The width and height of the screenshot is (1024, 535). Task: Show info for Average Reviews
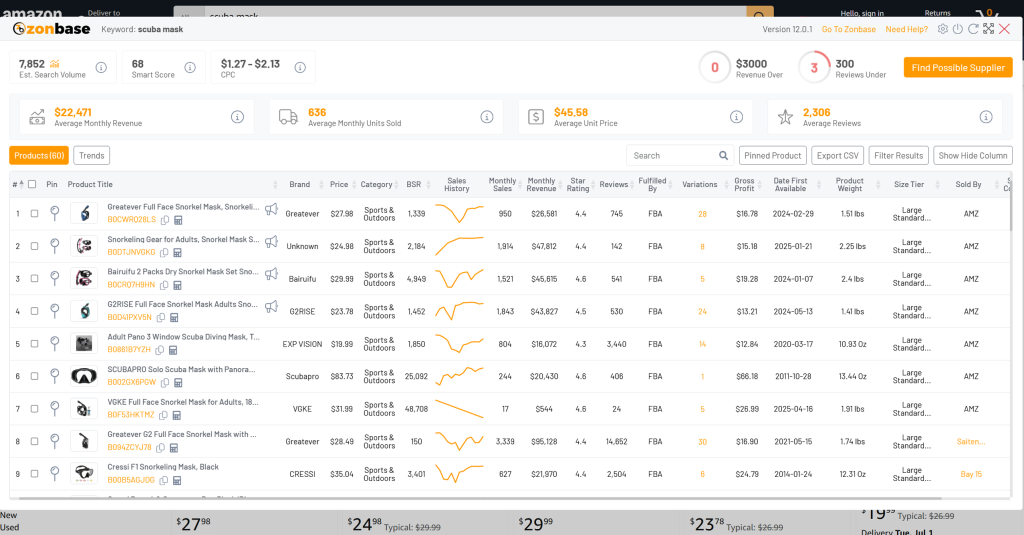pyautogui.click(x=985, y=117)
